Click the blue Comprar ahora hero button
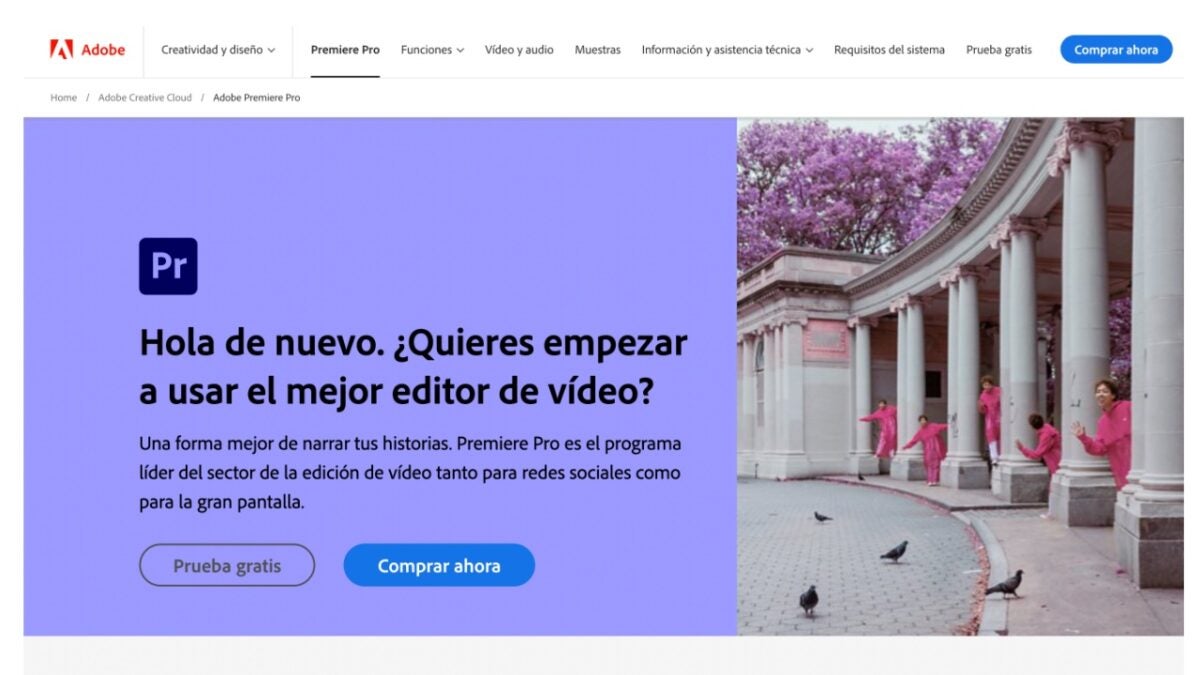 pos(439,566)
